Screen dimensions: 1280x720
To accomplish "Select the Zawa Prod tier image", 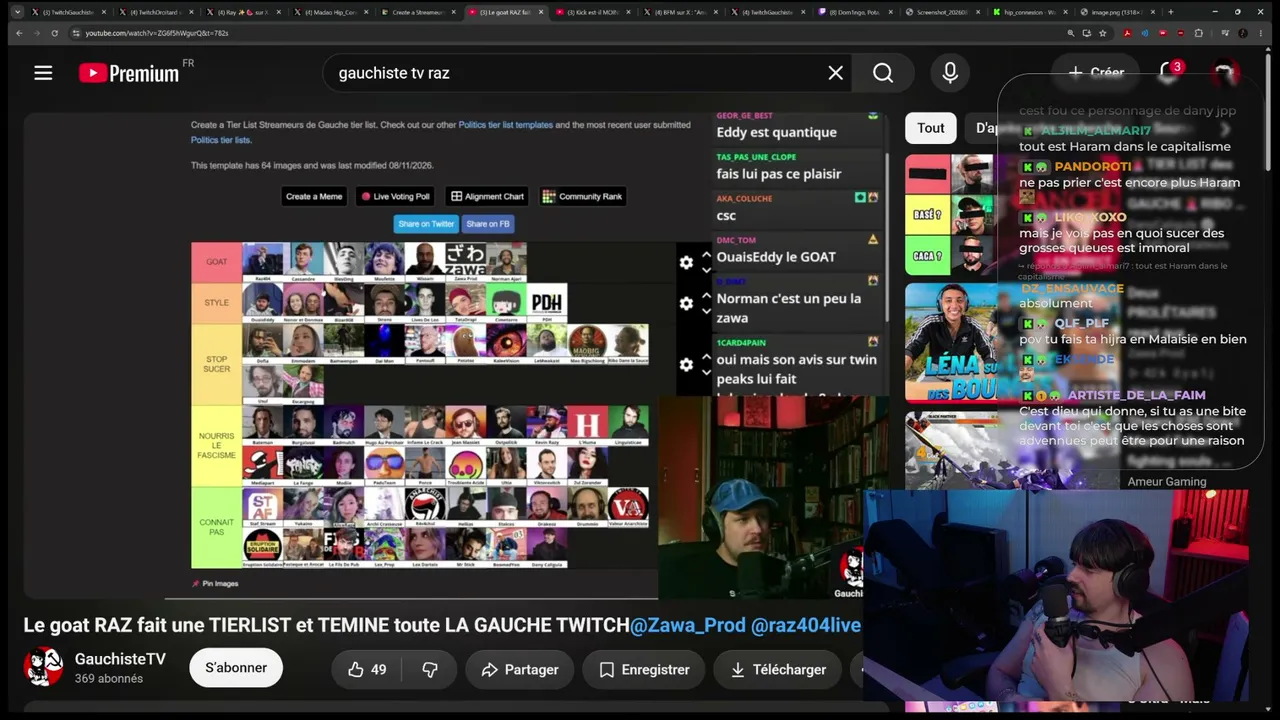I will point(465,262).
